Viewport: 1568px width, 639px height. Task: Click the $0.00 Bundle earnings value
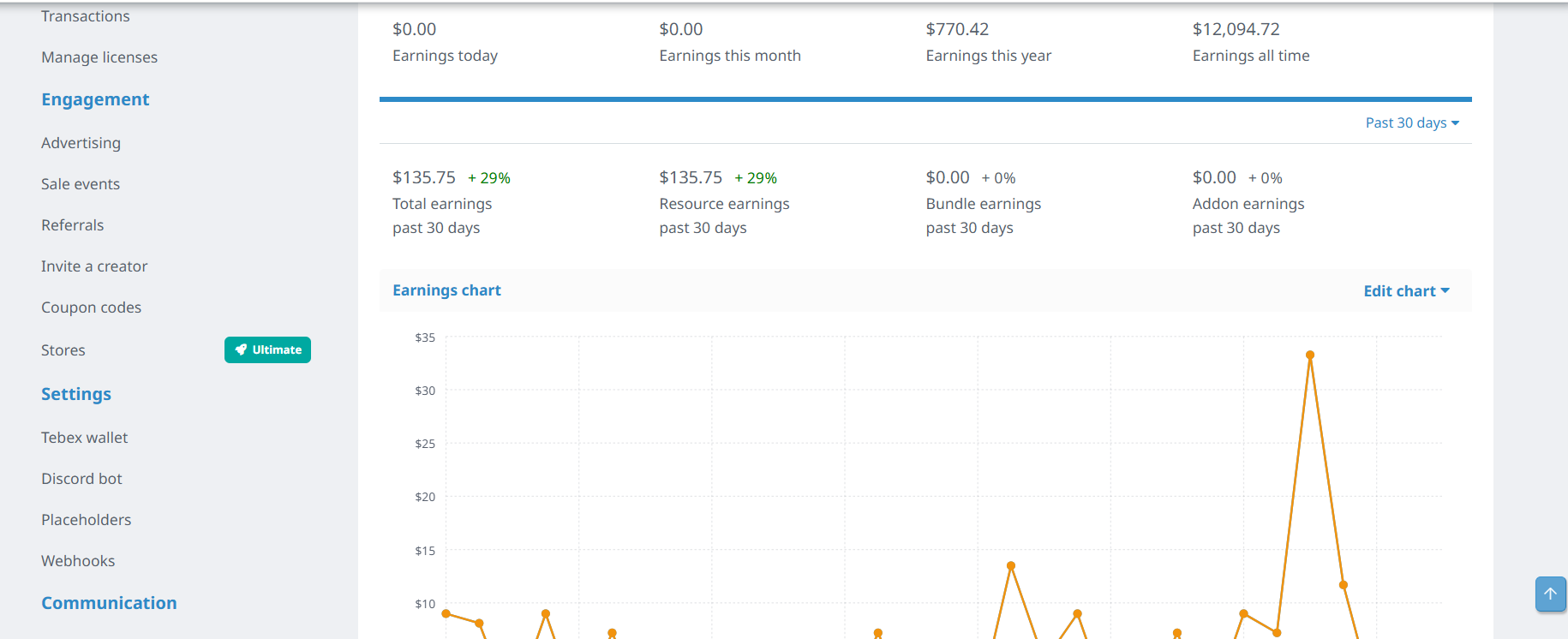(x=948, y=177)
